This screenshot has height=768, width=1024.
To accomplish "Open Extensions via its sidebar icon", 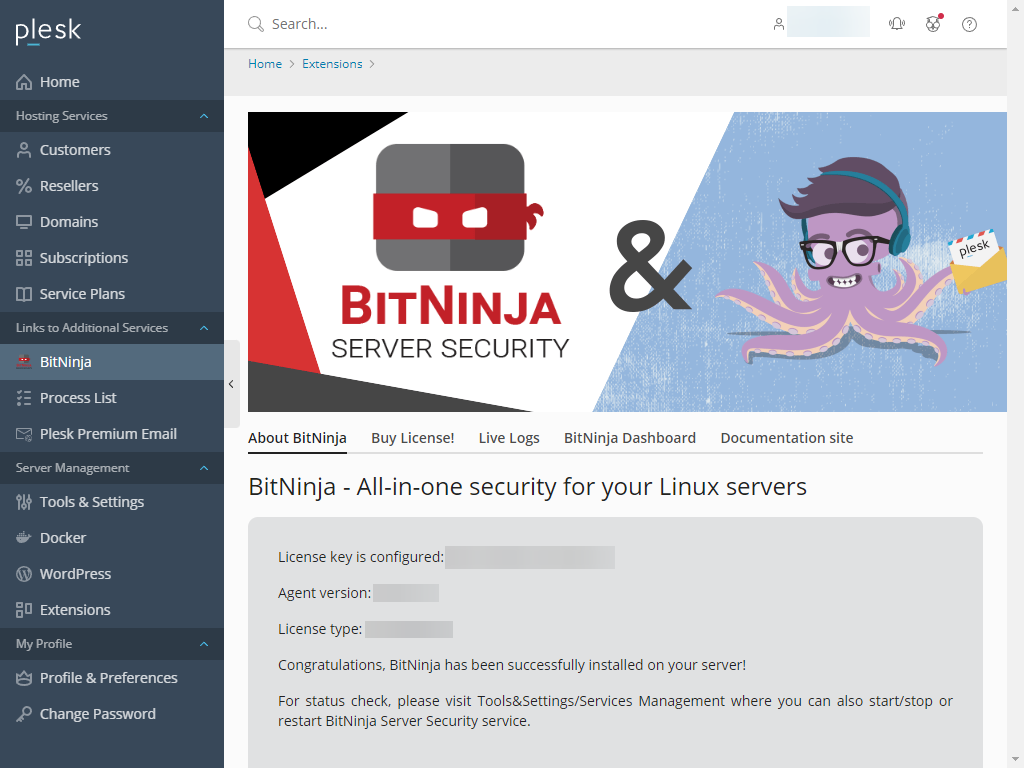I will pos(21,609).
